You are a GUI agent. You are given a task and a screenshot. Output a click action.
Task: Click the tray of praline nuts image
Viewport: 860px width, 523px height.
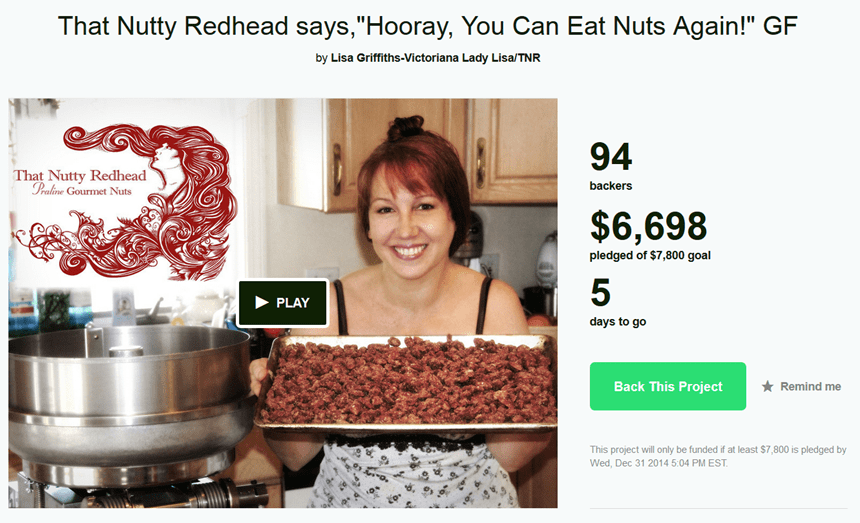(406, 381)
